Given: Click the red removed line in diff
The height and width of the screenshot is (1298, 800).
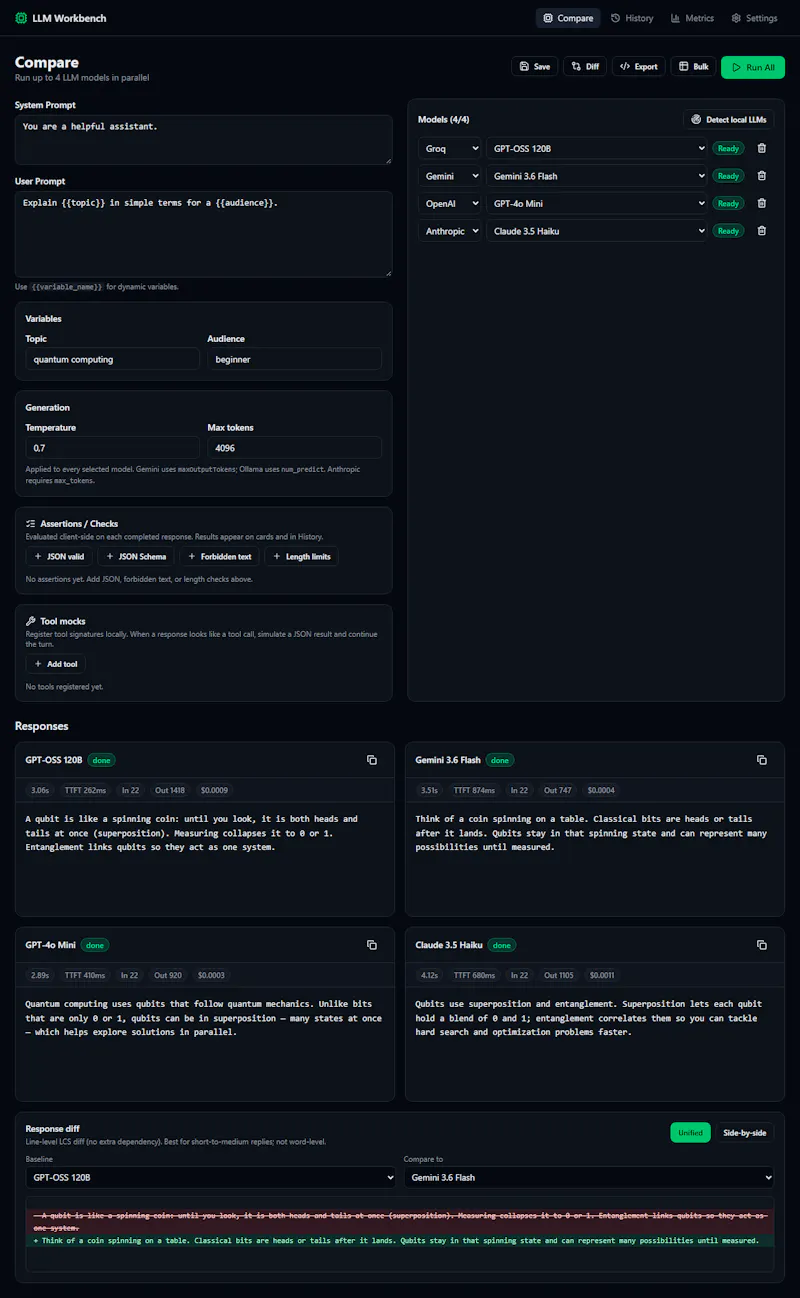Looking at the screenshot, I should coord(400,1220).
